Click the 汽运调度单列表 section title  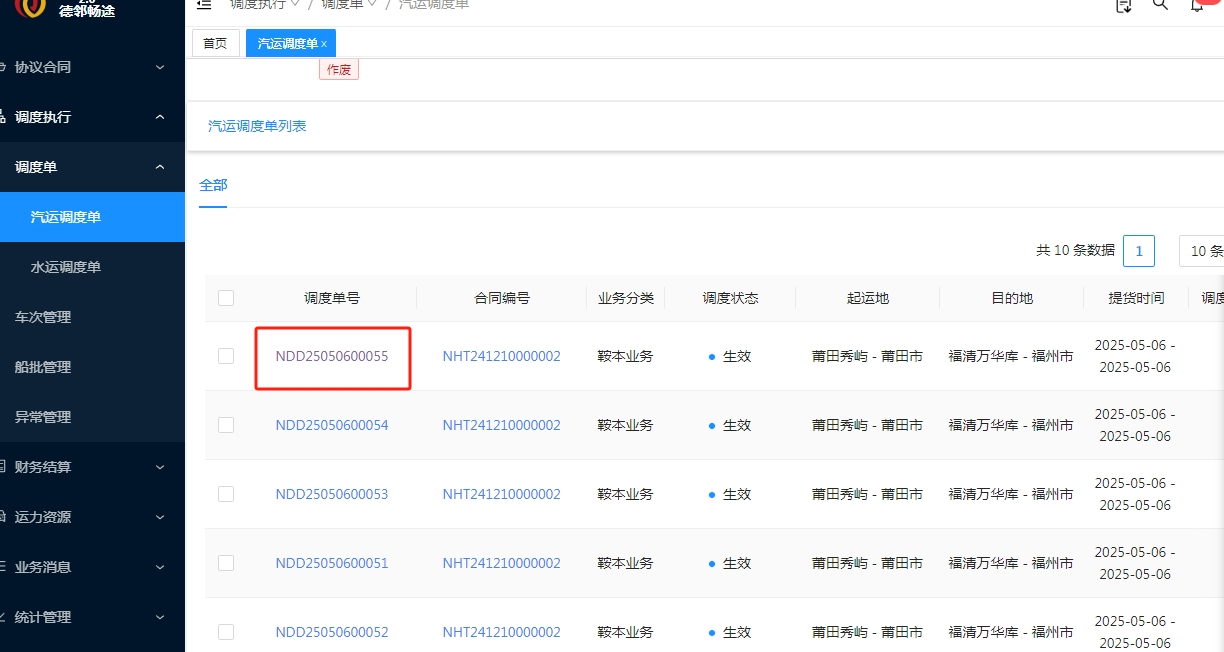257,126
